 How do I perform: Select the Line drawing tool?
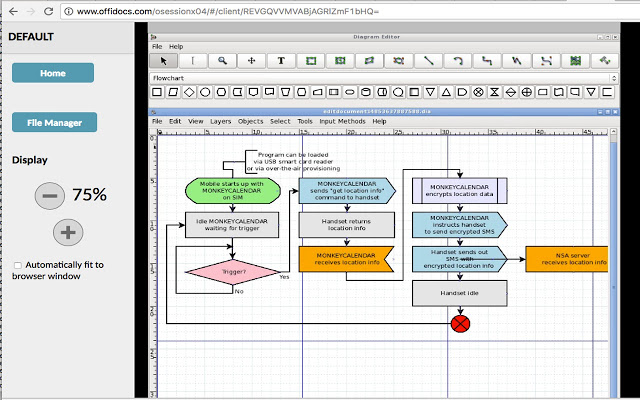pos(428,60)
